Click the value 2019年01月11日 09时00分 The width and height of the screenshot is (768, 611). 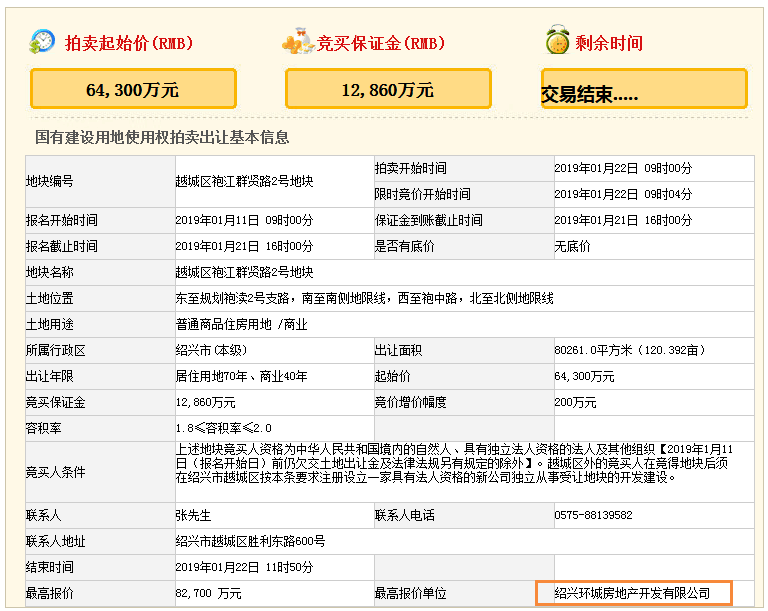pos(244,220)
